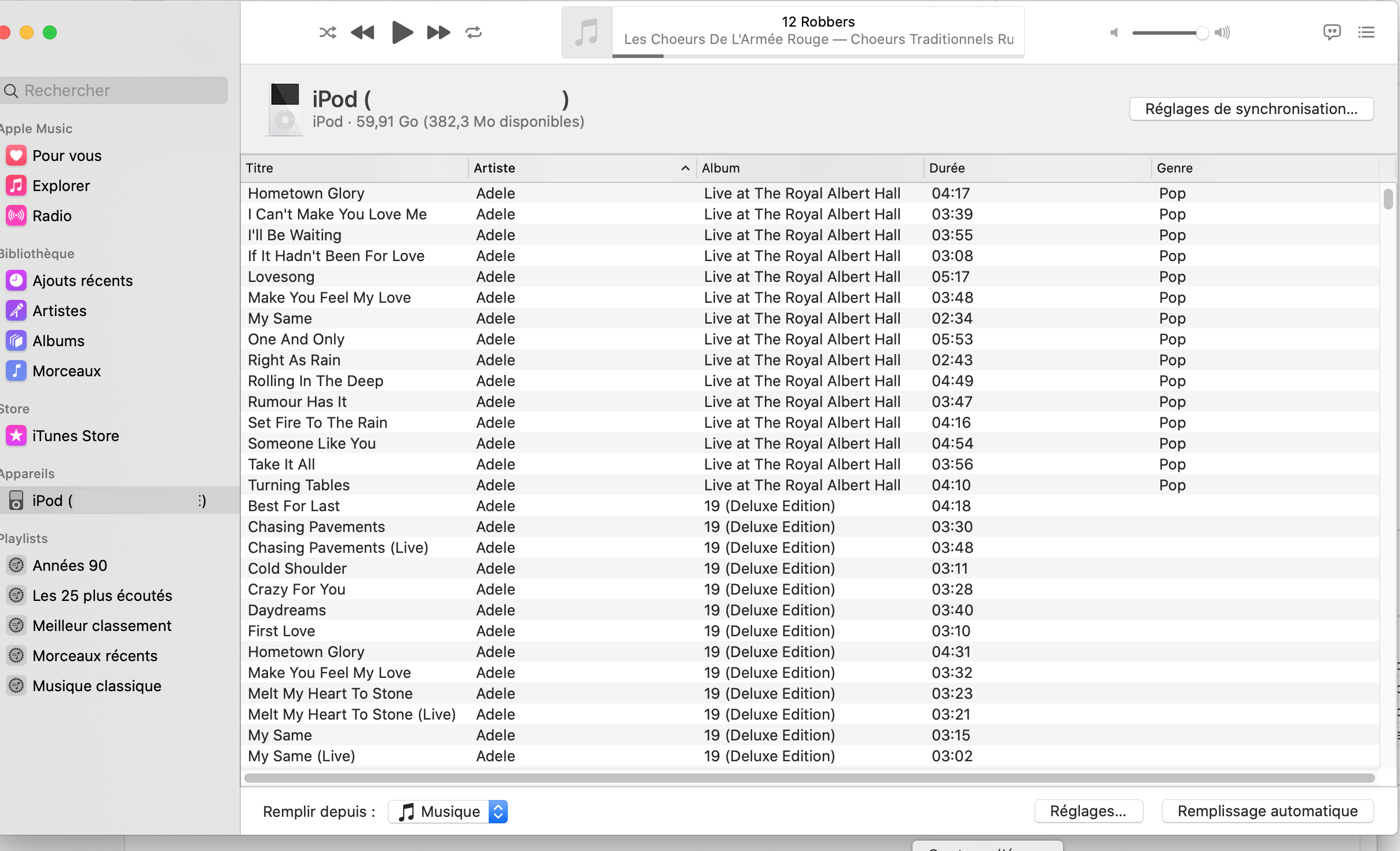The image size is (1400, 851).
Task: Click the Remplissage automatique button
Action: (1267, 811)
